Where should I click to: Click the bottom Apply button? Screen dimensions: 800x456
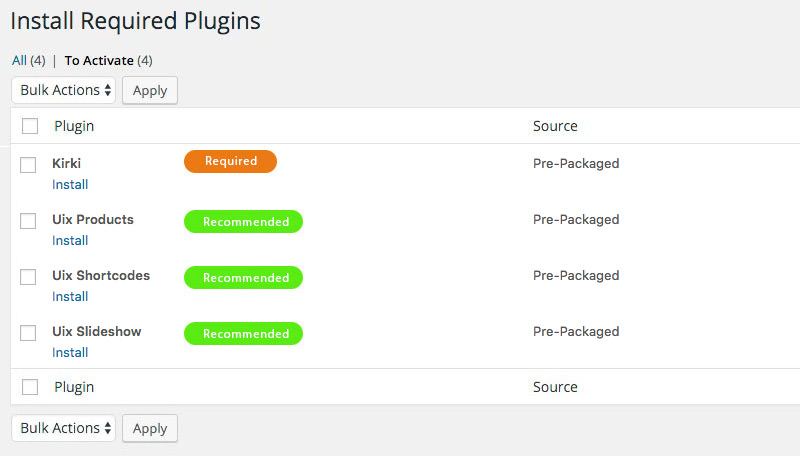coord(150,428)
